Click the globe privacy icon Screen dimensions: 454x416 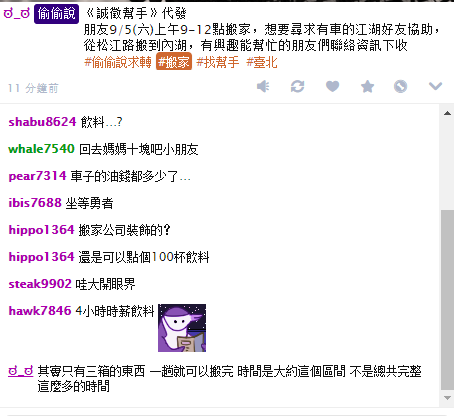coord(400,87)
